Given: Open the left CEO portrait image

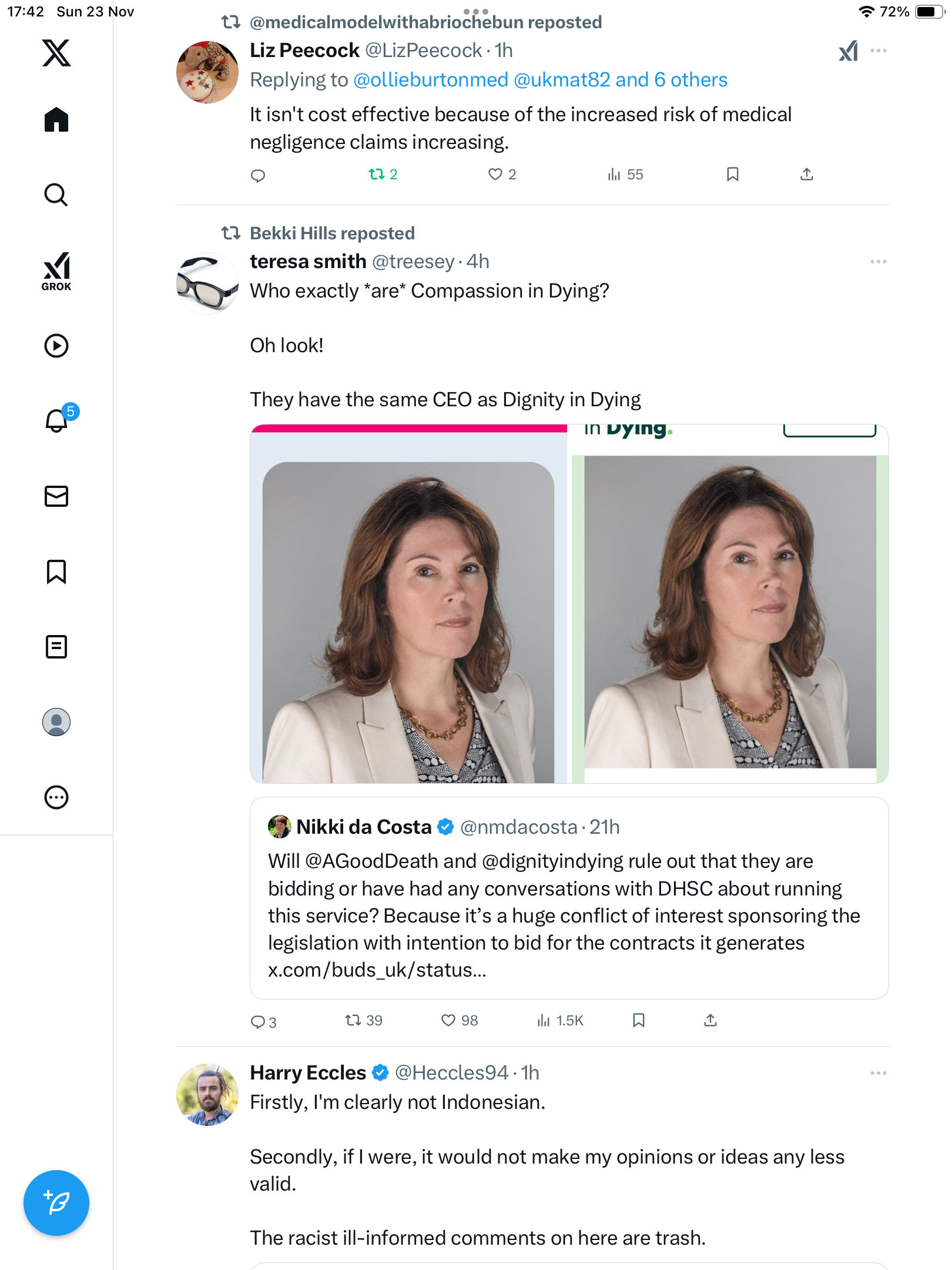Looking at the screenshot, I should [408, 622].
